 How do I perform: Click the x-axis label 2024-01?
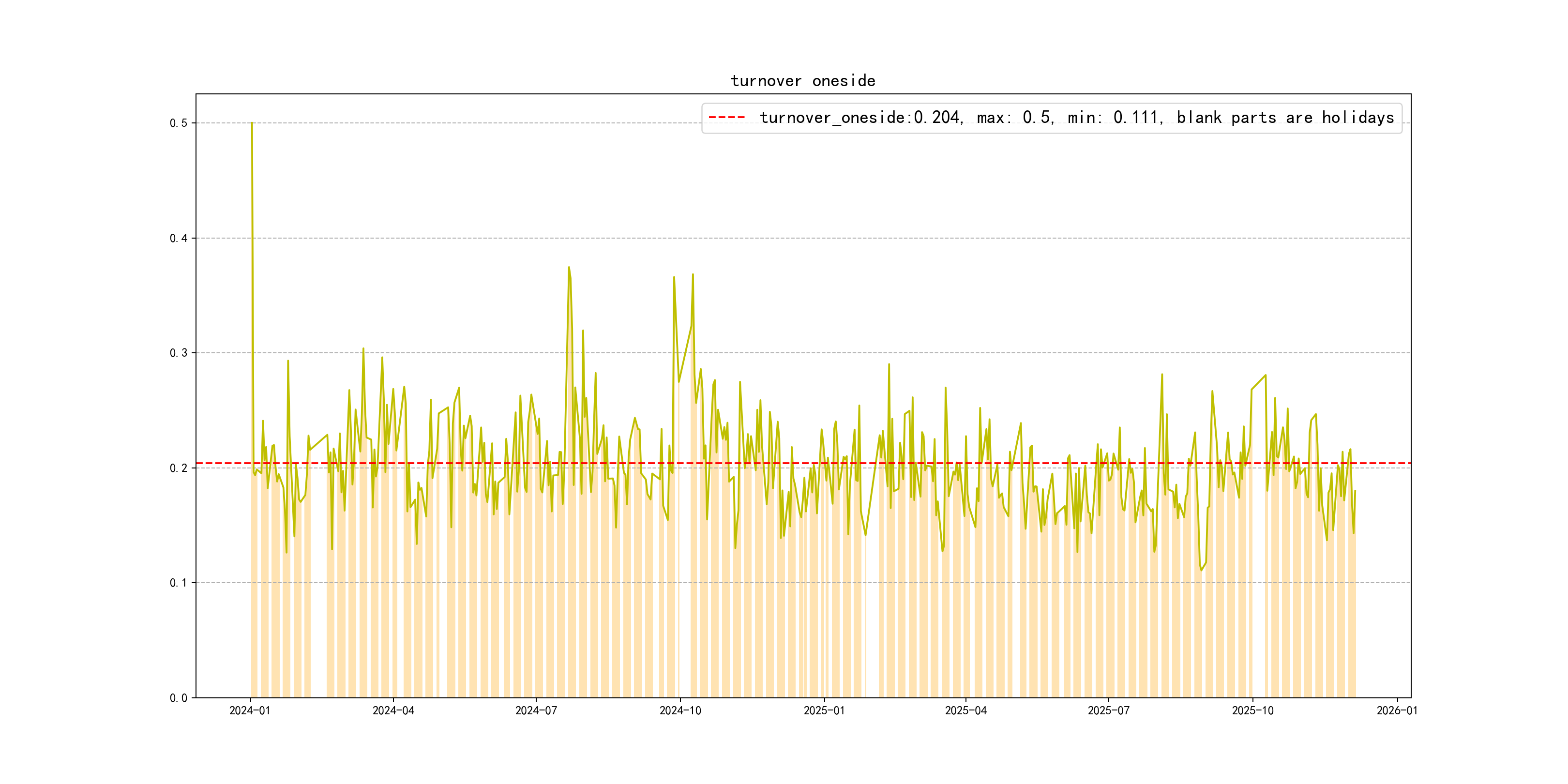pyautogui.click(x=250, y=710)
